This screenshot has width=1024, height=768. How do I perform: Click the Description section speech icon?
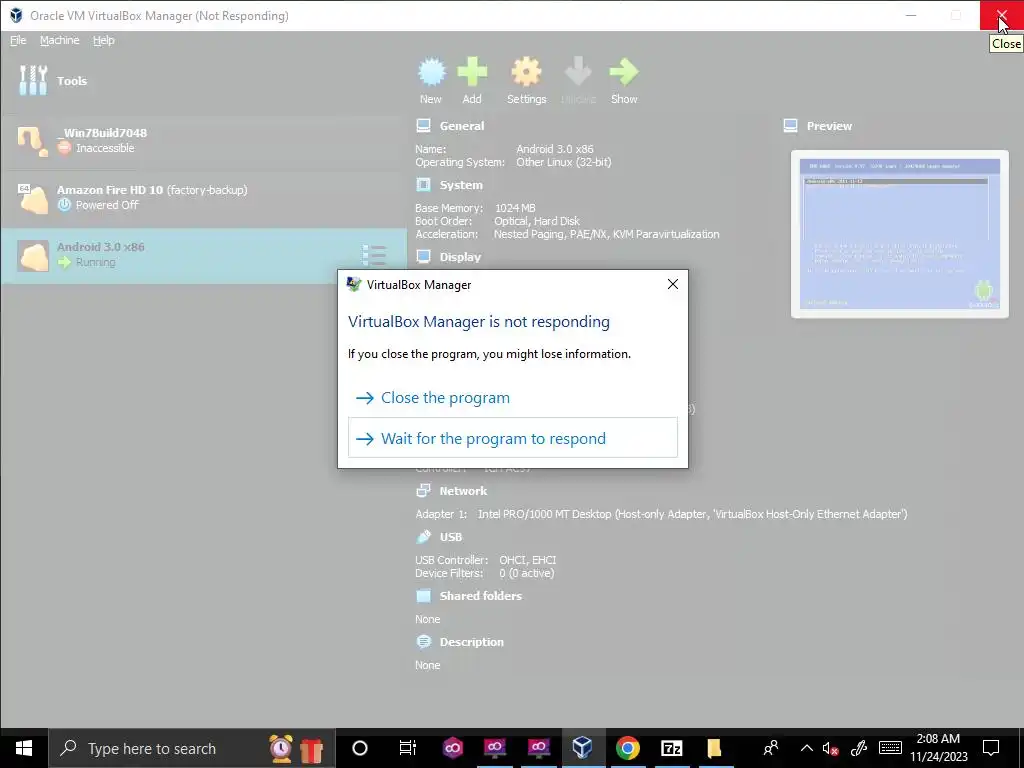point(423,642)
